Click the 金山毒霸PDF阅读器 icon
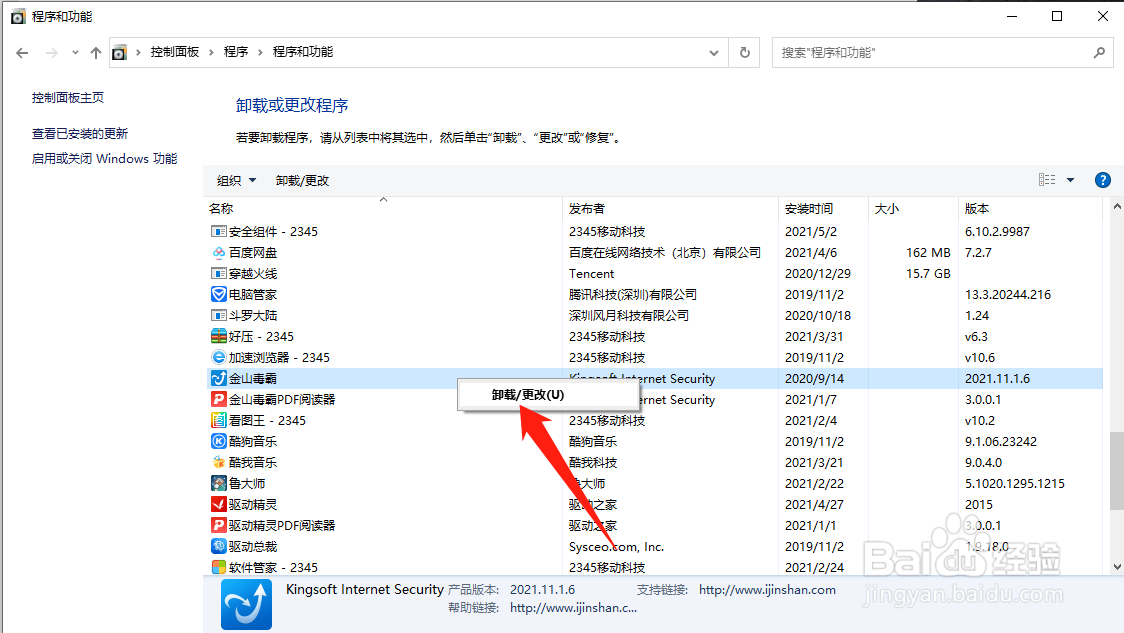1124x633 pixels. coord(219,399)
